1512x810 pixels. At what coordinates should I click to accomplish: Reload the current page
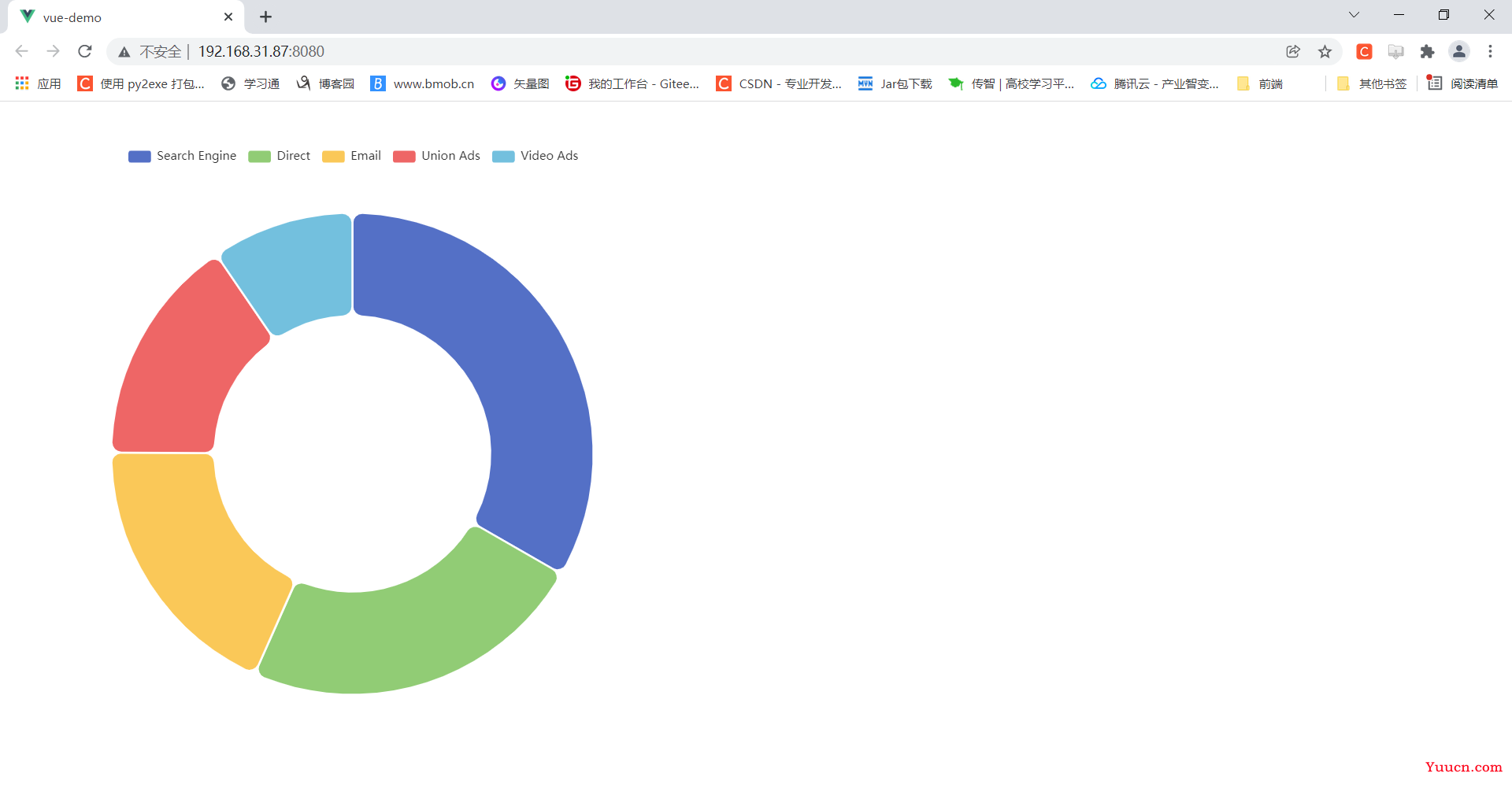pos(85,51)
